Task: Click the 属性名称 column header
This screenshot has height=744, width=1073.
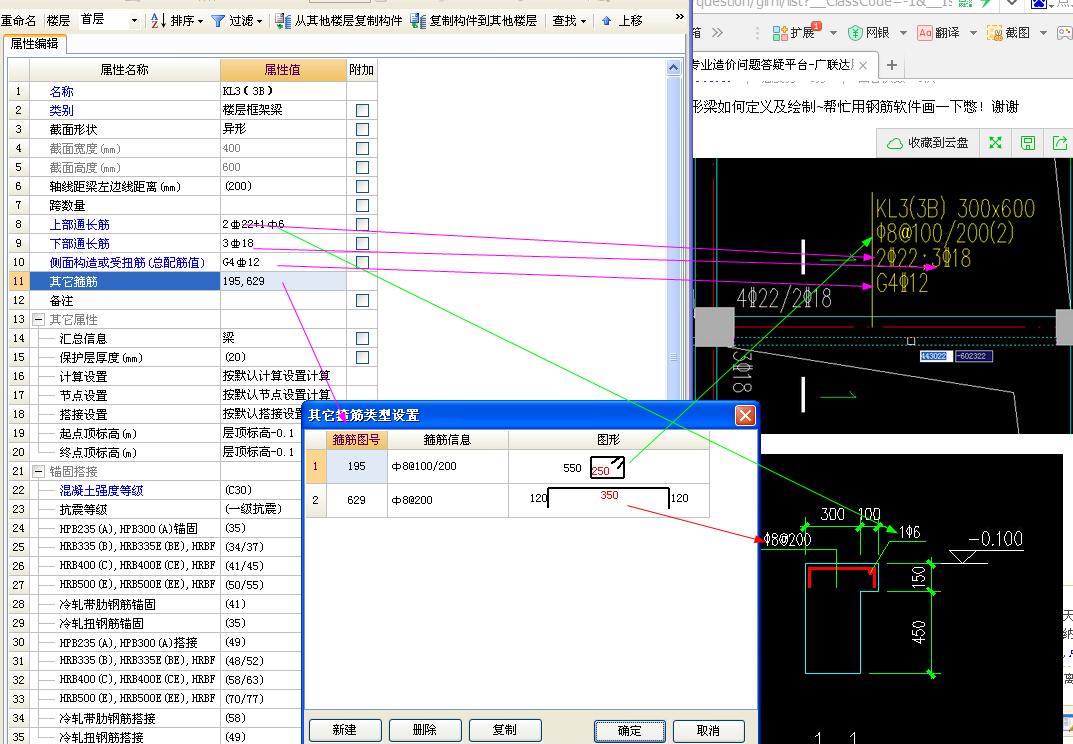Action: pyautogui.click(x=125, y=70)
